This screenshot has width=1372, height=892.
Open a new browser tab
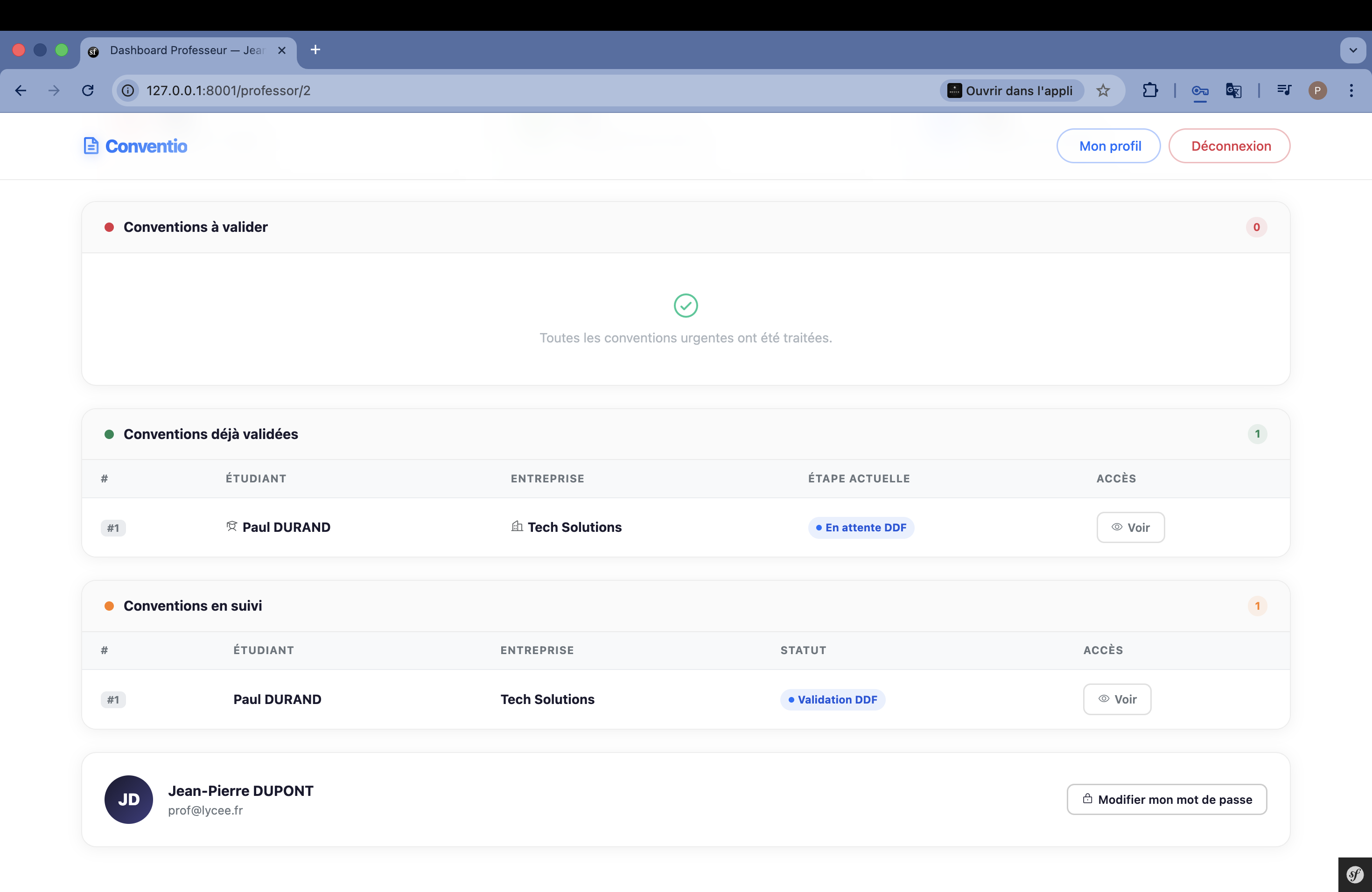[315, 50]
